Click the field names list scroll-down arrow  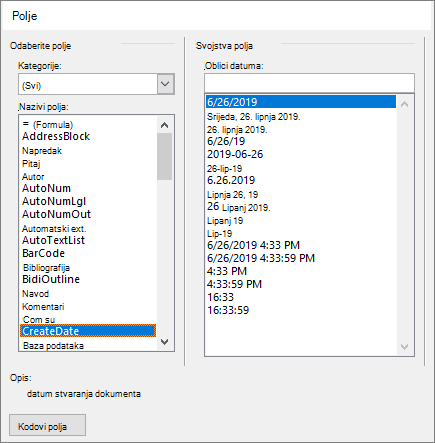coord(164,342)
